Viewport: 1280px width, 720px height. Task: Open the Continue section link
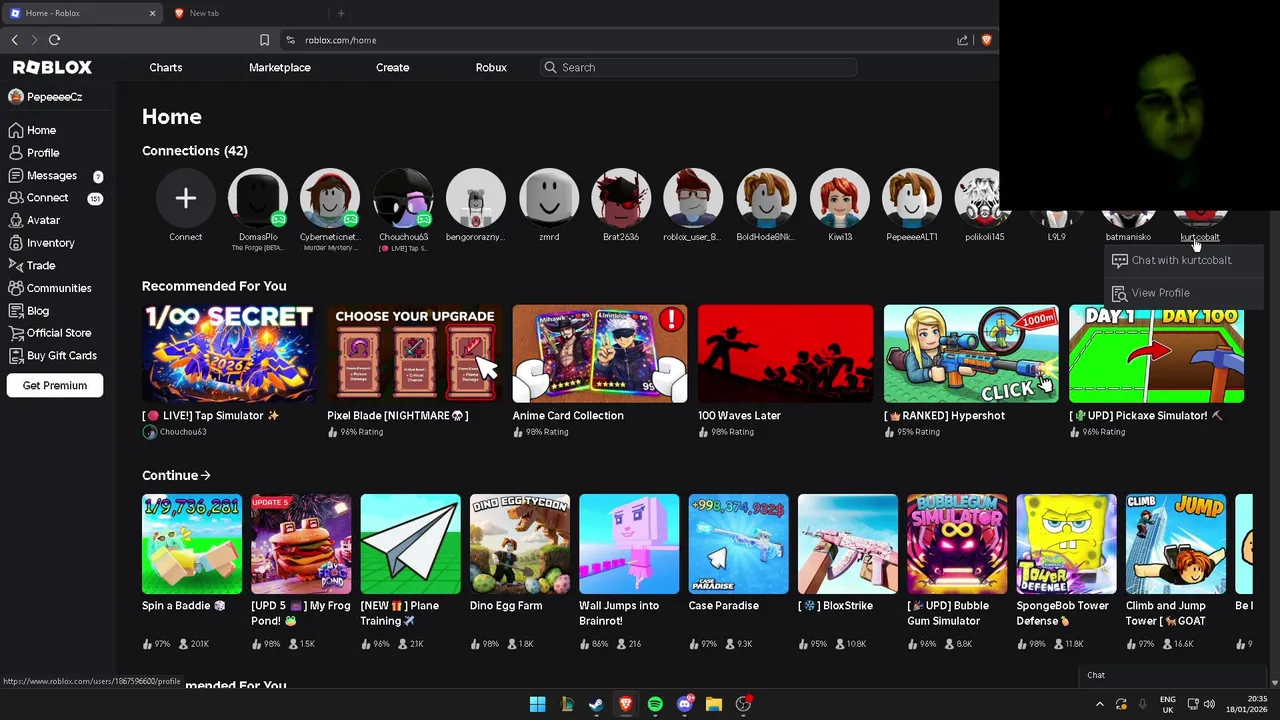176,475
